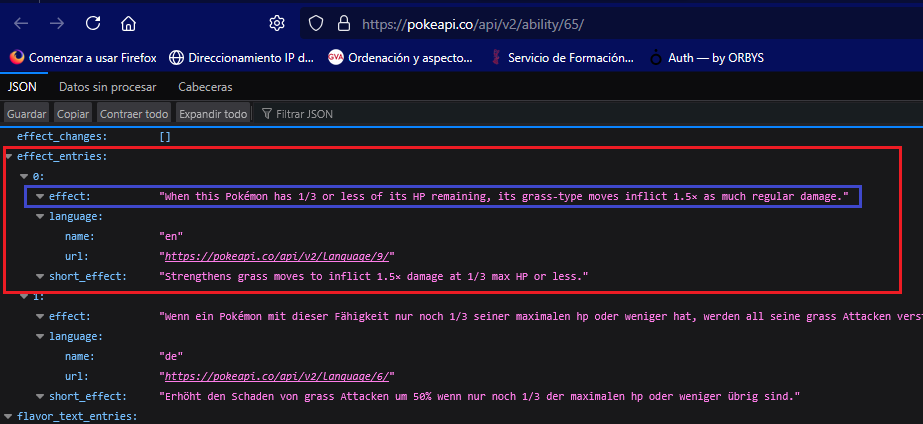Collapse the language node with name "en"

click(x=40, y=217)
